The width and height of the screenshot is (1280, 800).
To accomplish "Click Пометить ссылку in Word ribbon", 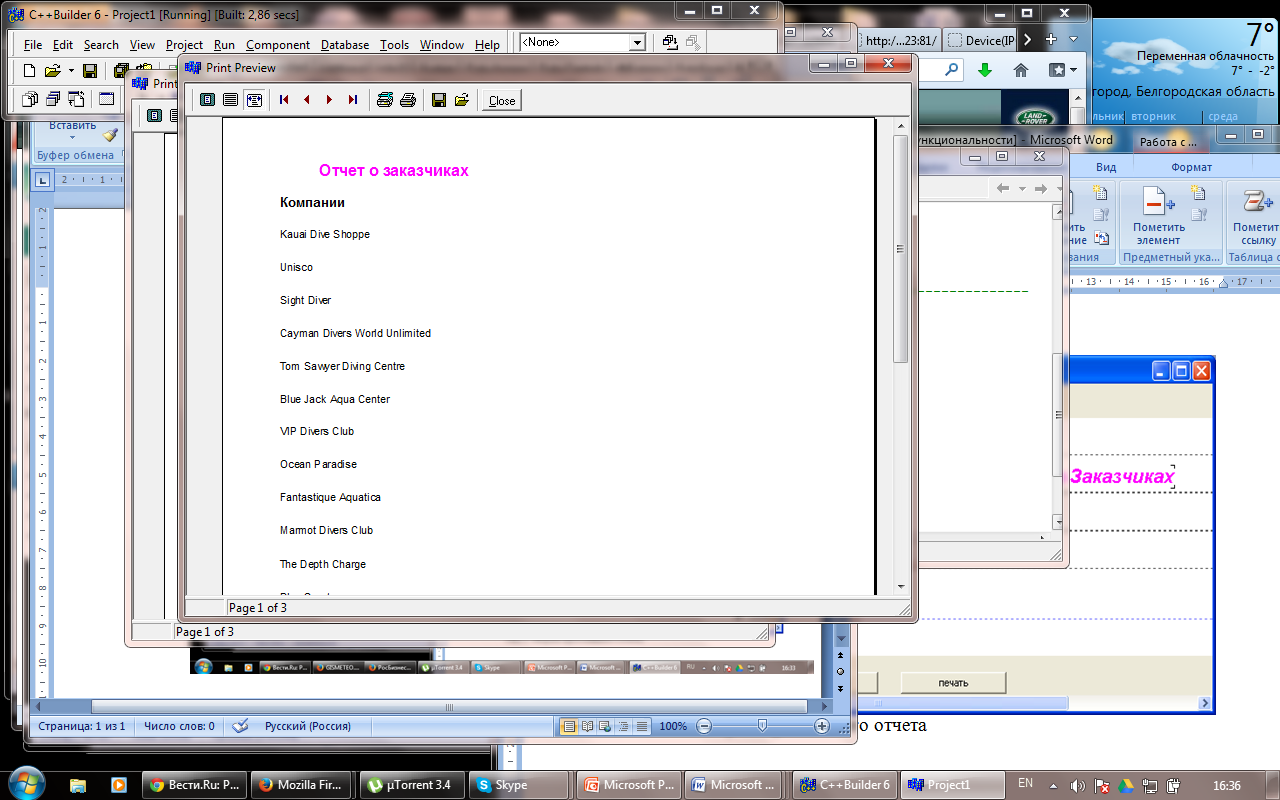I will pyautogui.click(x=1255, y=215).
